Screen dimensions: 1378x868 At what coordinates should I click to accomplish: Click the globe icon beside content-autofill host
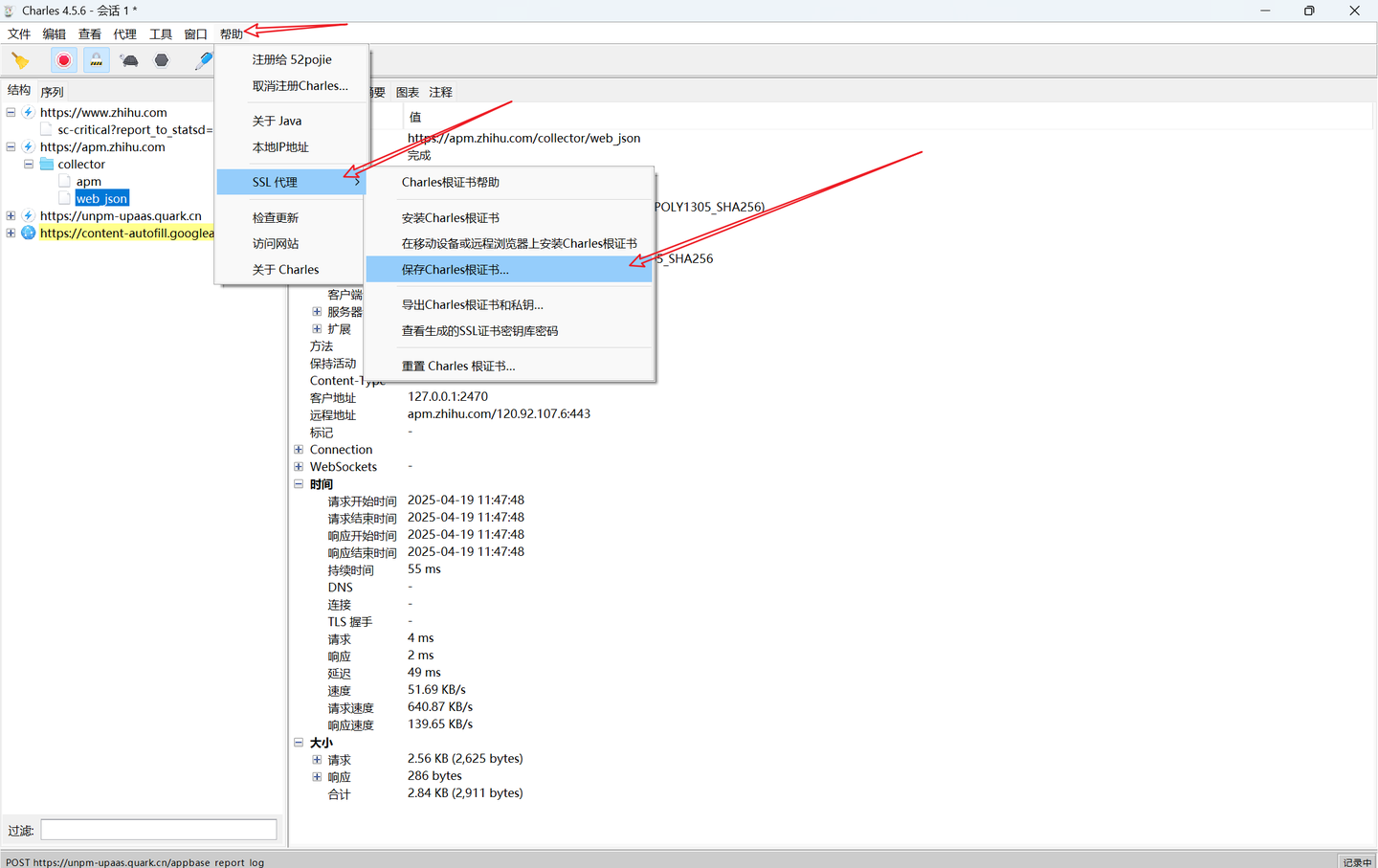29,233
